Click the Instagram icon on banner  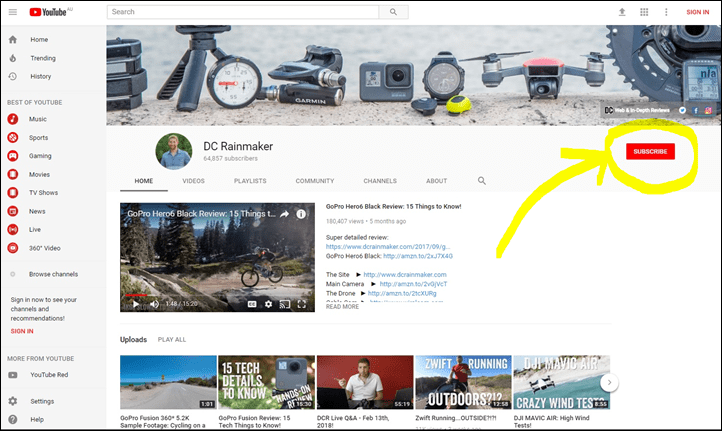[x=708, y=110]
